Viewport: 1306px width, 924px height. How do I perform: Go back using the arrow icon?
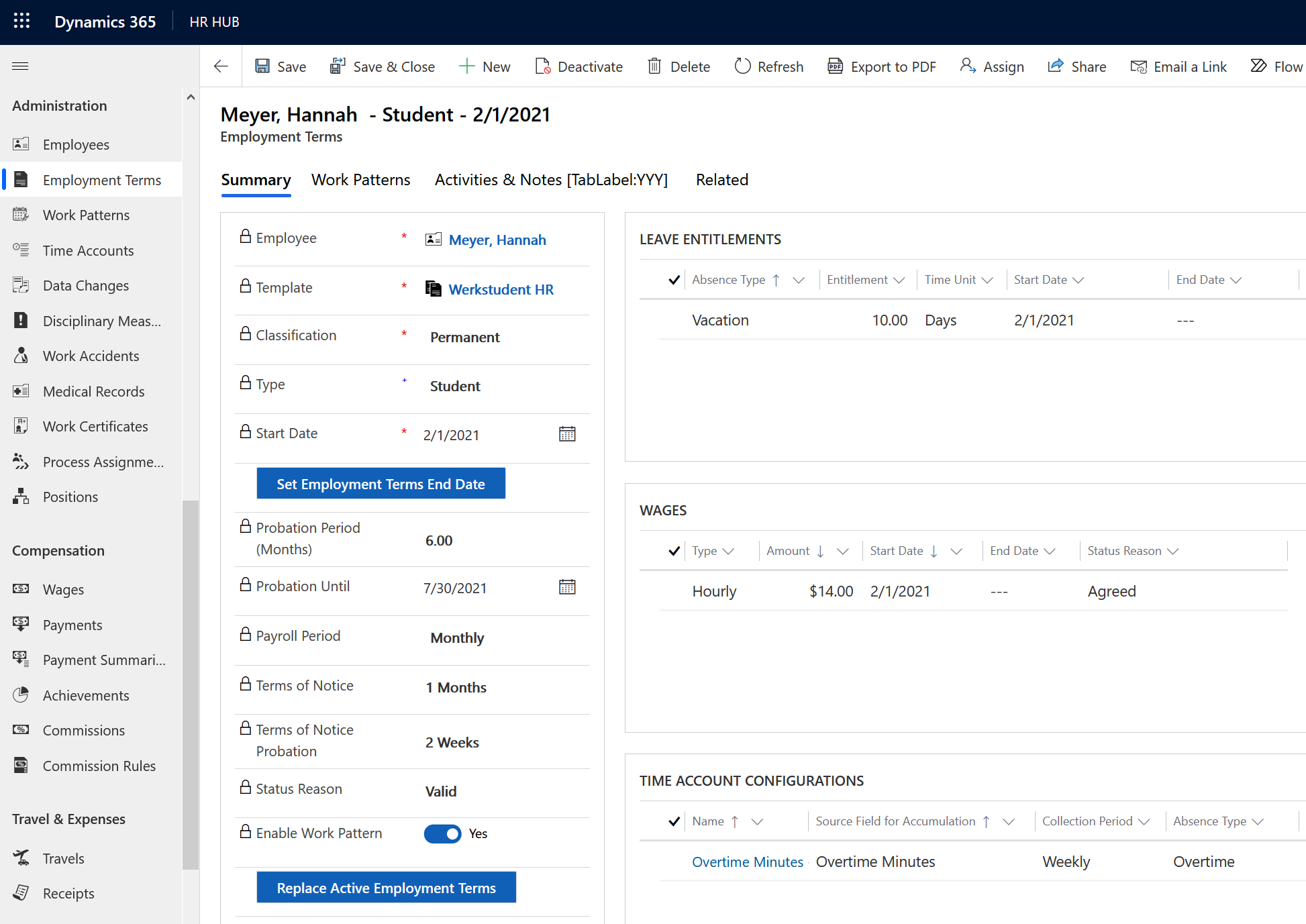point(221,66)
